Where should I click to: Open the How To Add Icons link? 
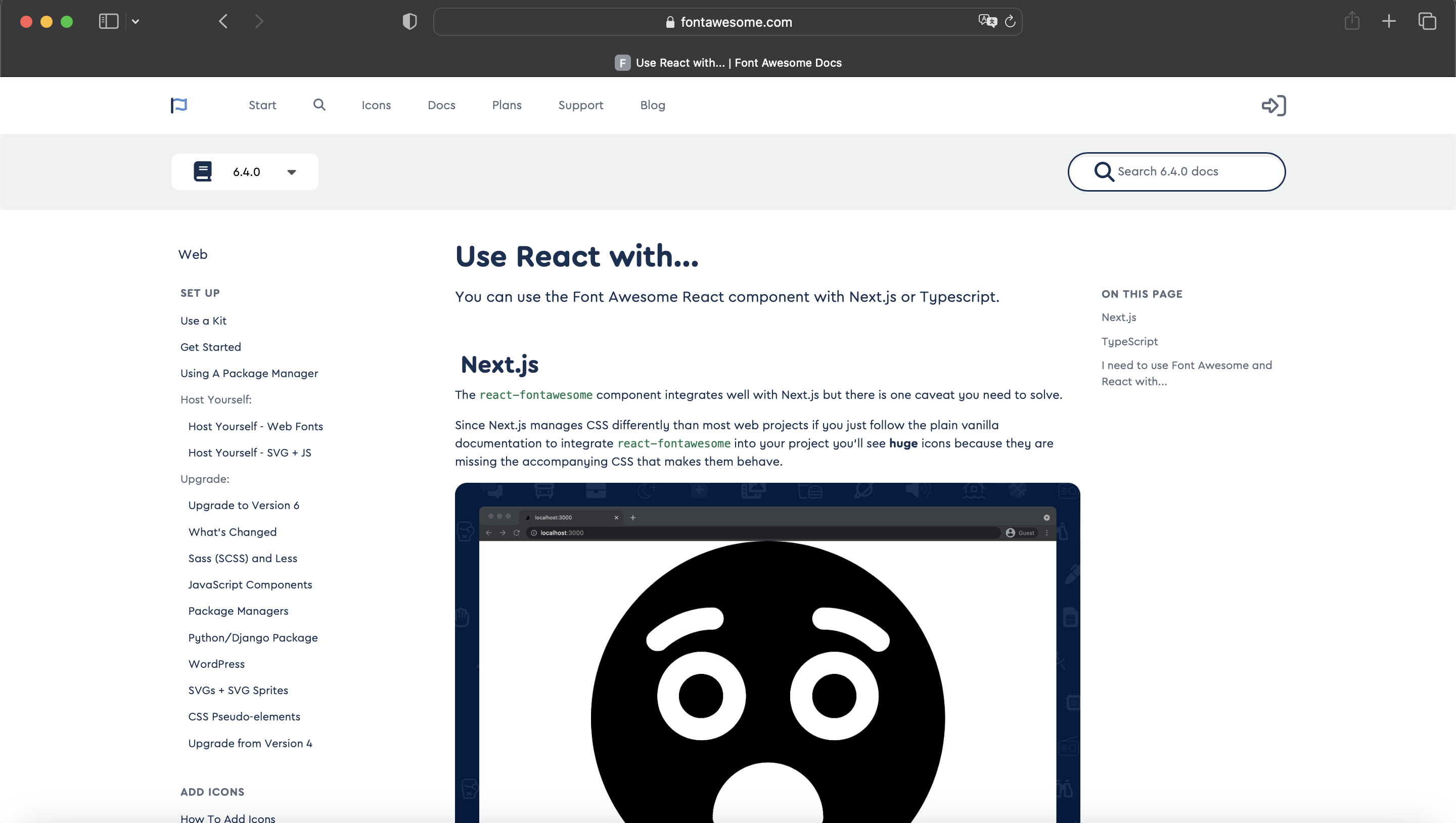(x=228, y=818)
